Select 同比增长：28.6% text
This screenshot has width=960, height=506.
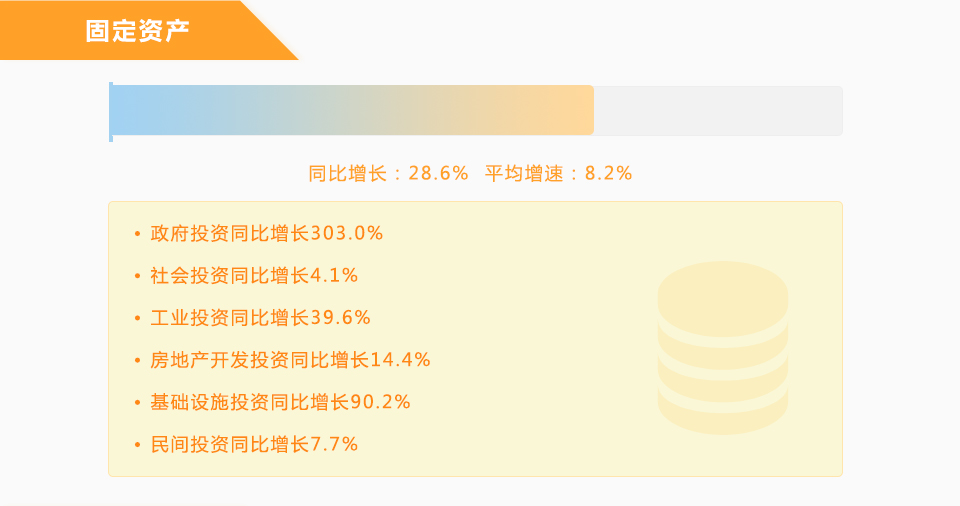388,173
